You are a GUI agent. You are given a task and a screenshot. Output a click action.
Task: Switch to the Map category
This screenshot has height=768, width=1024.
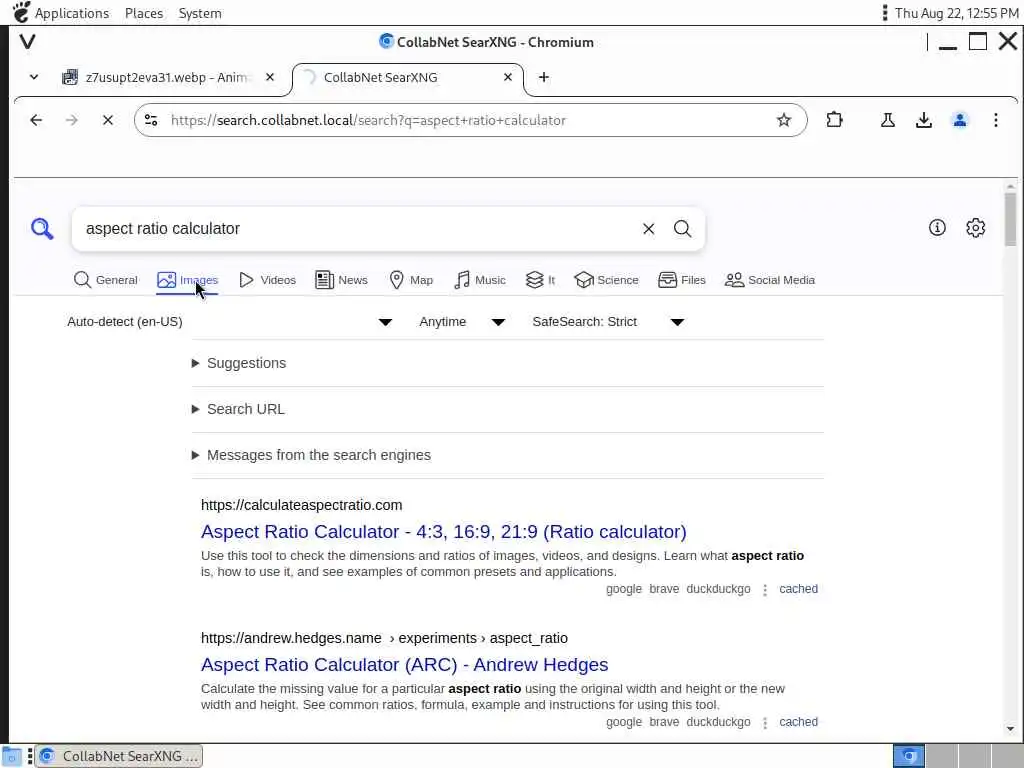411,280
